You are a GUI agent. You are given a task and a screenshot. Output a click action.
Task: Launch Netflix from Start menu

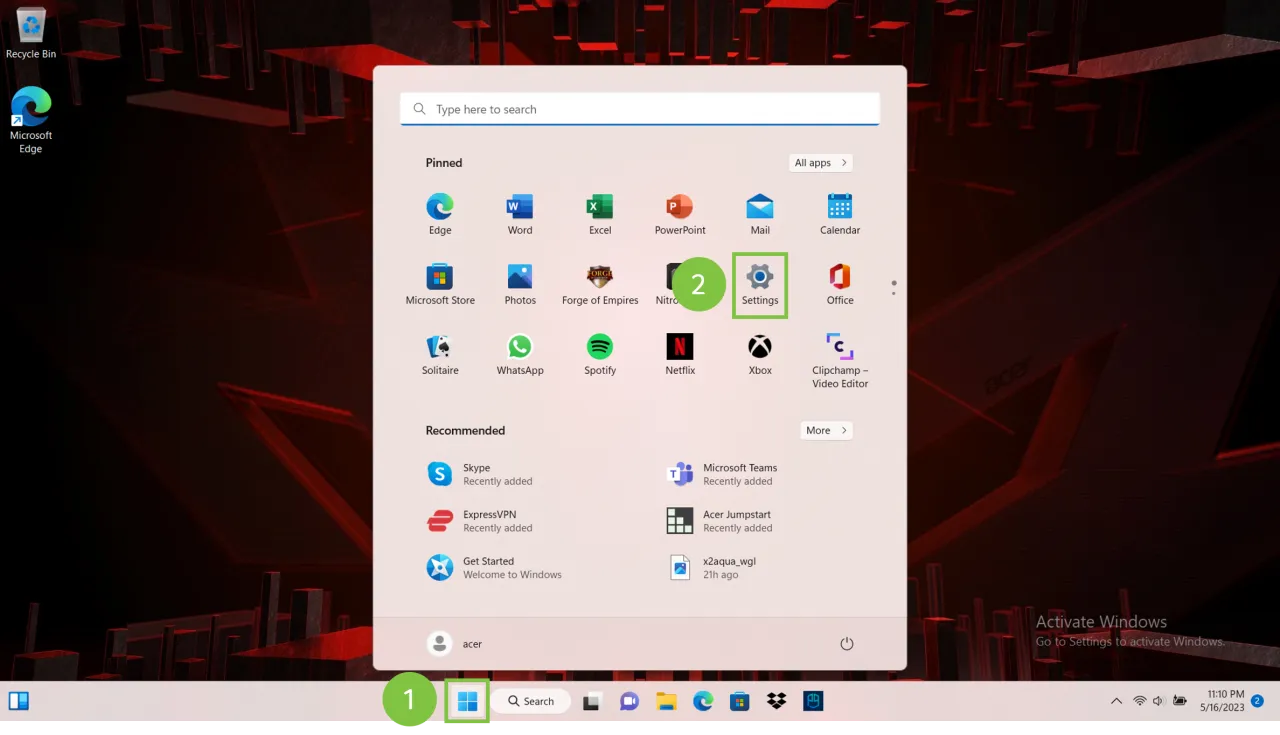[x=680, y=354]
